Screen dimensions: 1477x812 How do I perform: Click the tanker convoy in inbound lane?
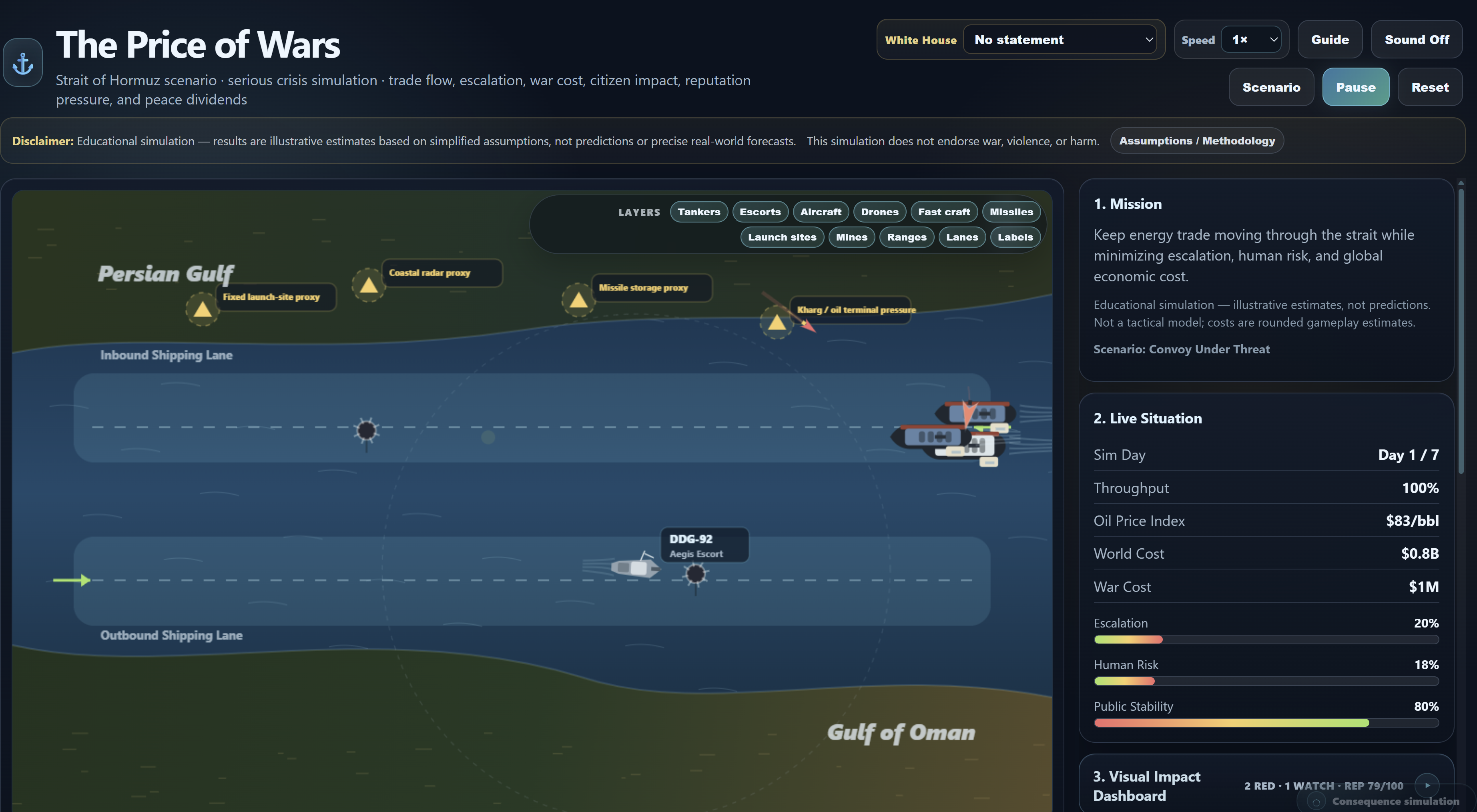pyautogui.click(x=953, y=432)
